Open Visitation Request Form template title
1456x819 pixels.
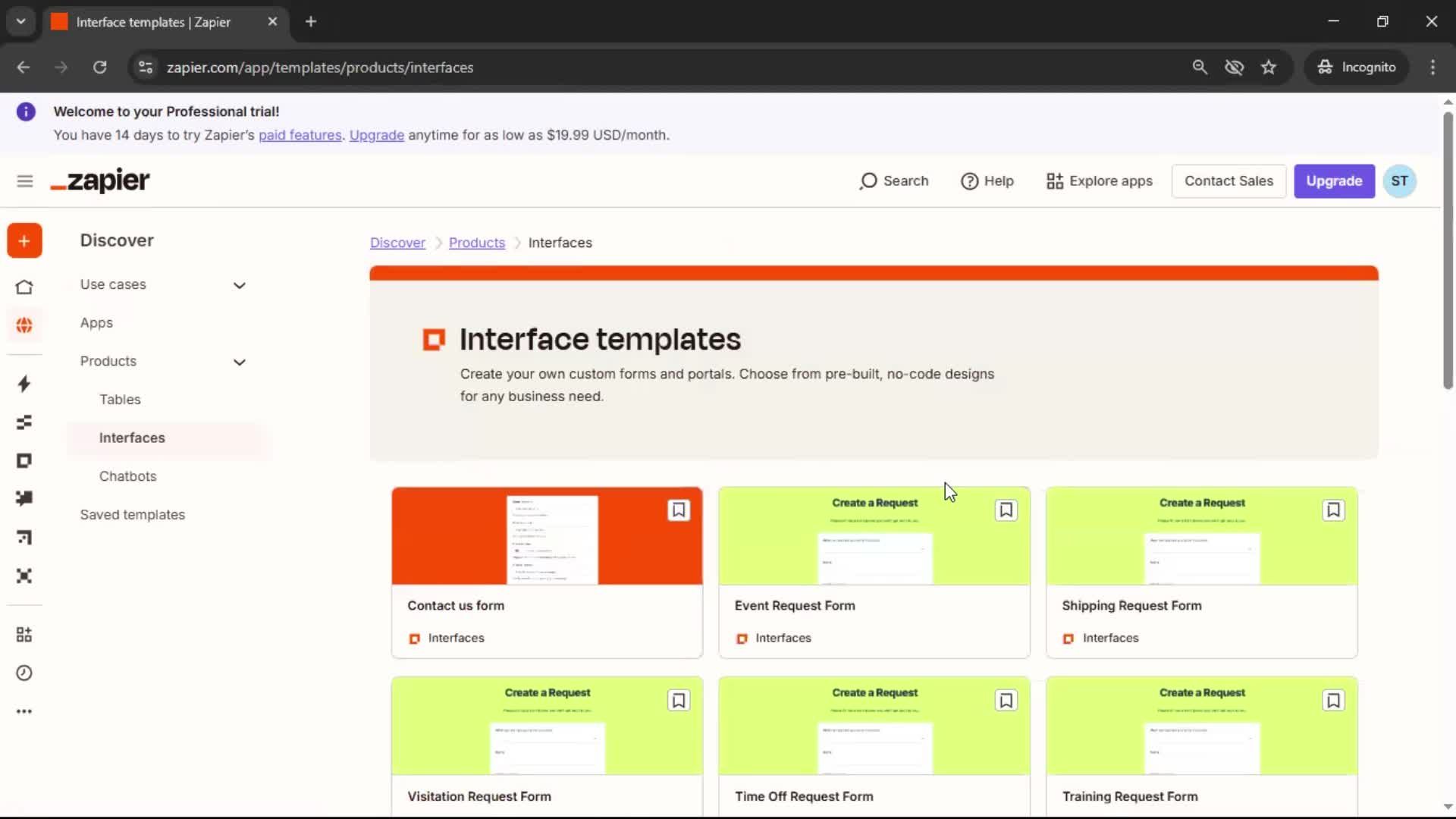pos(479,796)
